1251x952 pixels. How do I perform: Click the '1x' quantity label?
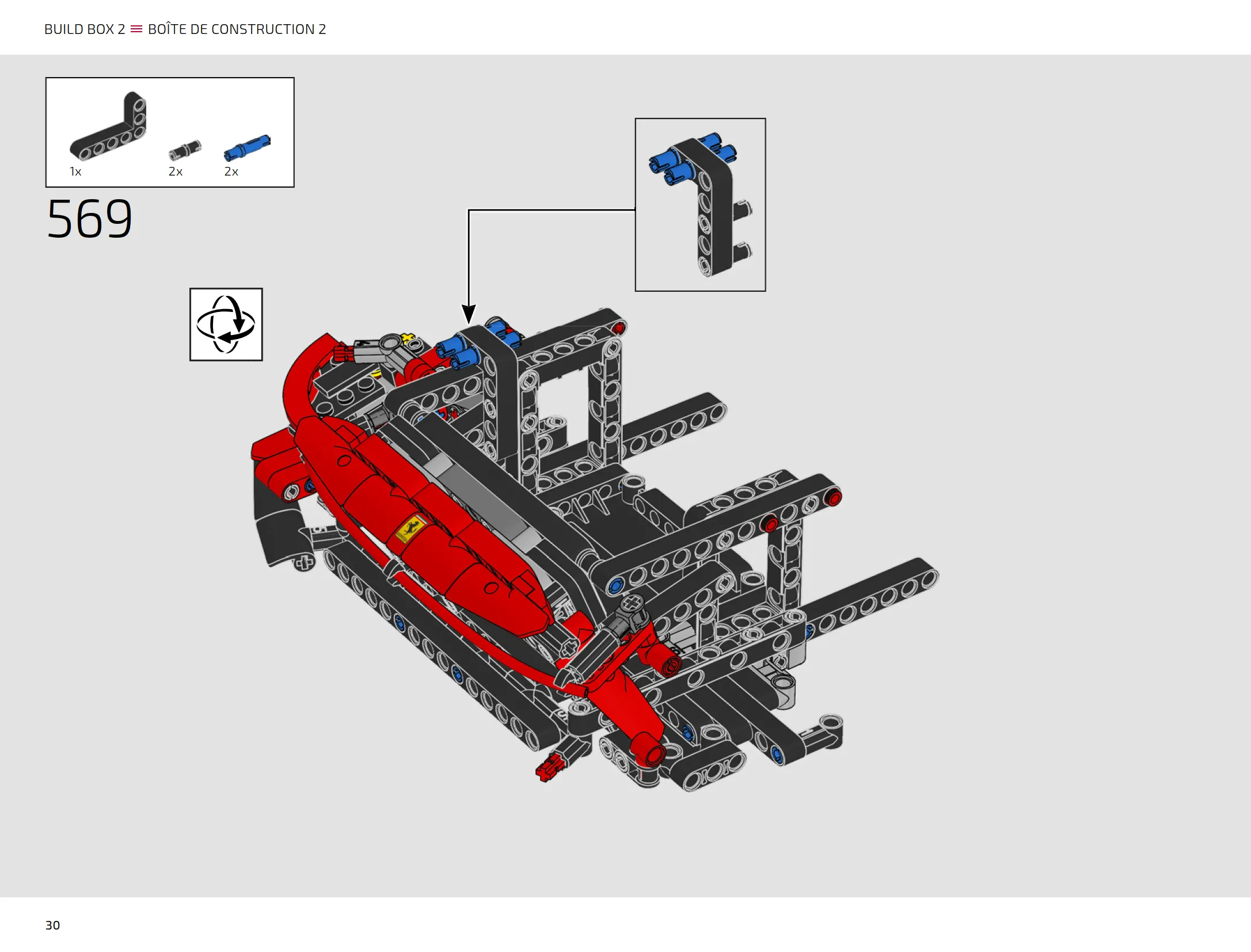[75, 172]
